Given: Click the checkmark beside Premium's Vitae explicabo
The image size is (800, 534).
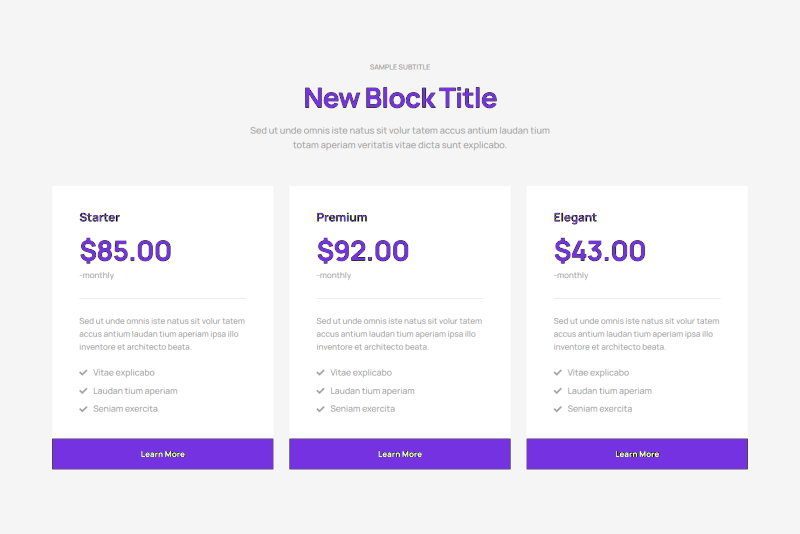Looking at the screenshot, I should [321, 373].
